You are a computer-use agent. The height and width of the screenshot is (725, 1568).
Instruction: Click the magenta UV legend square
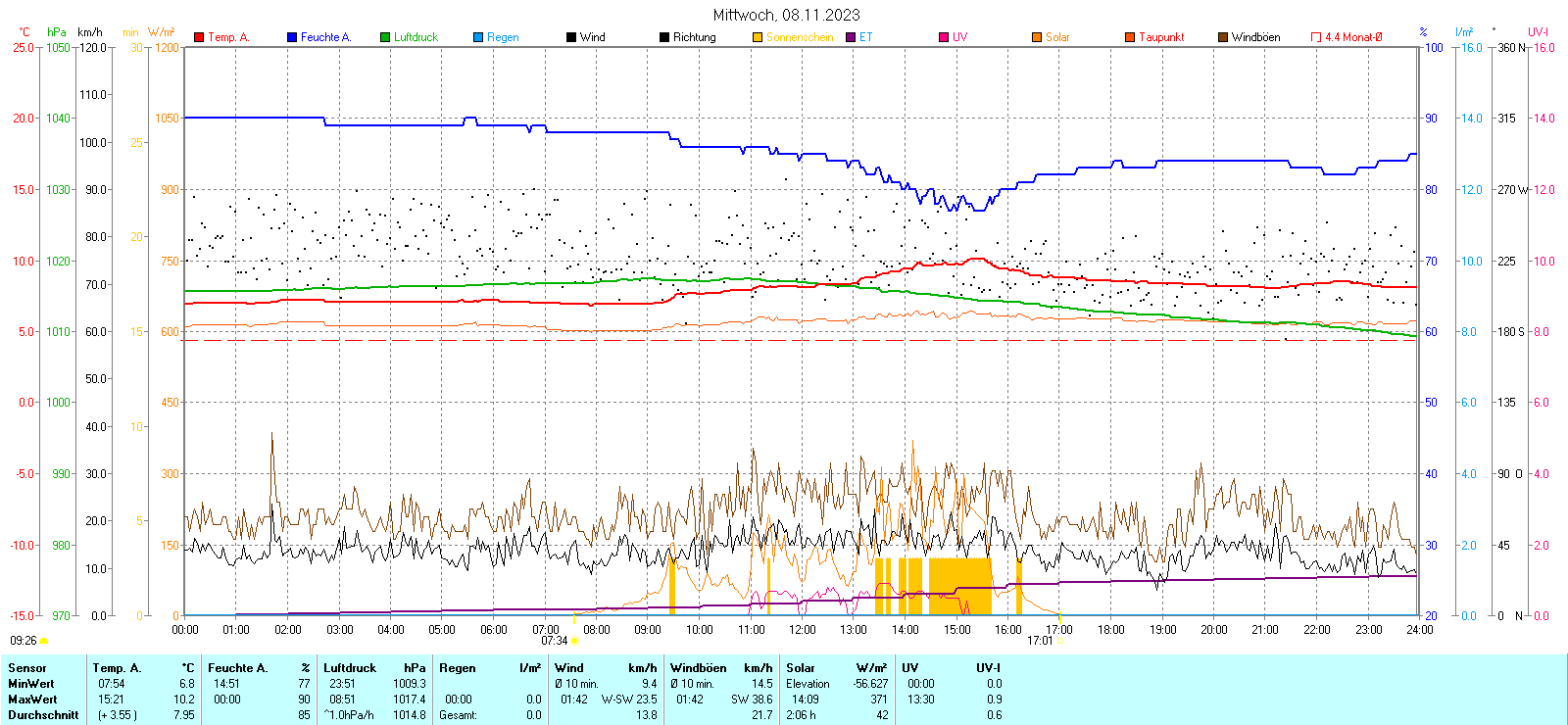(944, 37)
